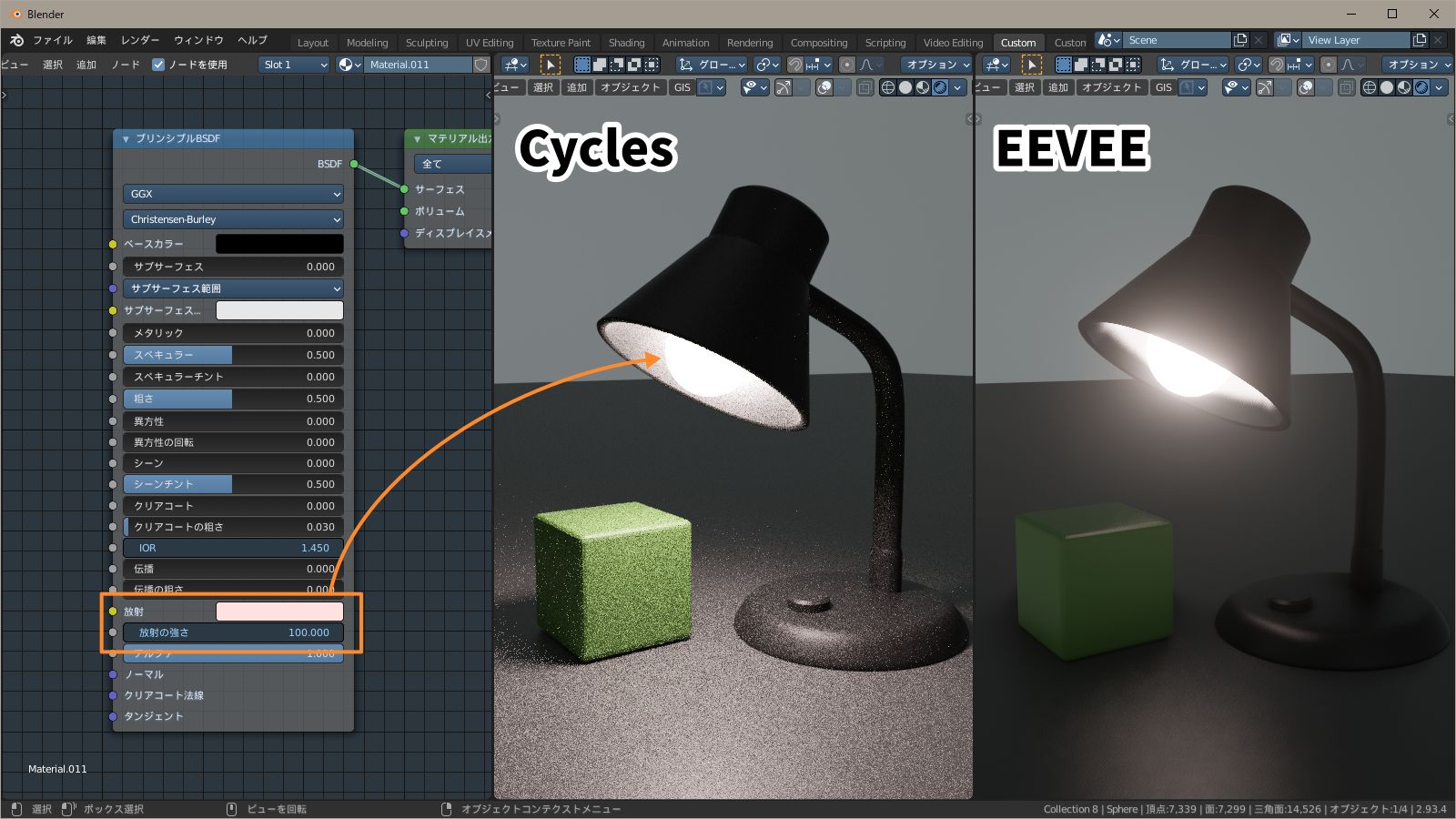Click GIS menu in EEVEE viewport
The image size is (1456, 819).
1164,87
